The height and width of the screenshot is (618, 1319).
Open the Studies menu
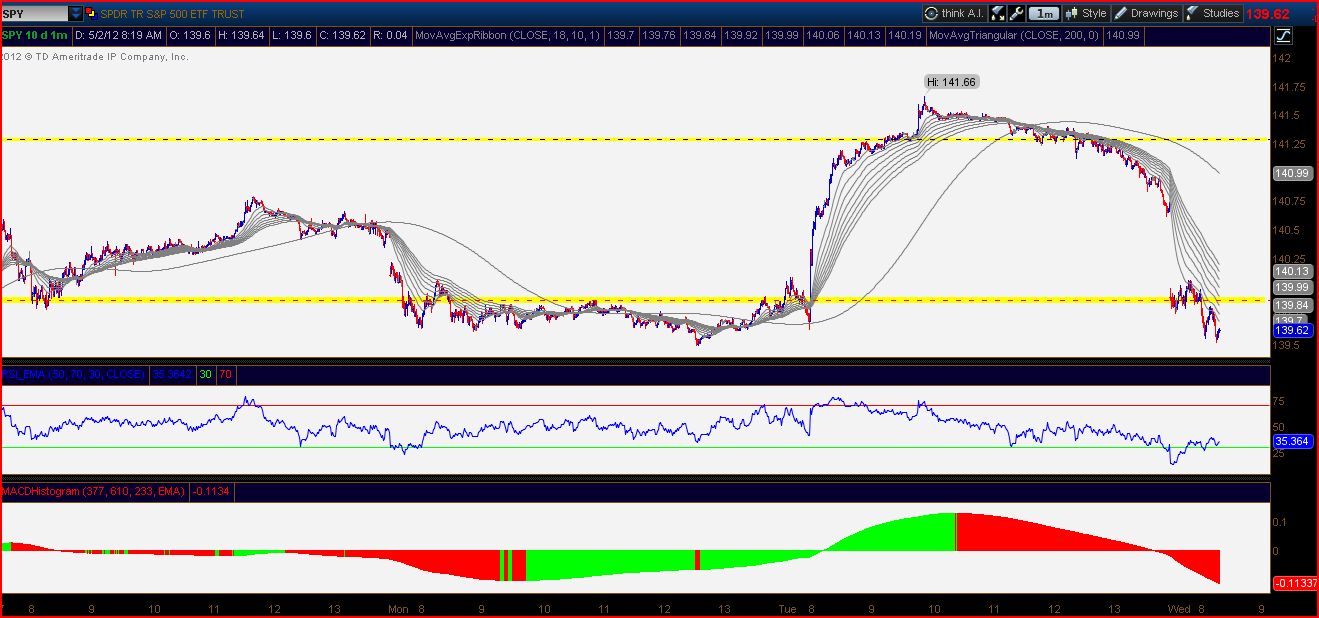[x=1213, y=13]
